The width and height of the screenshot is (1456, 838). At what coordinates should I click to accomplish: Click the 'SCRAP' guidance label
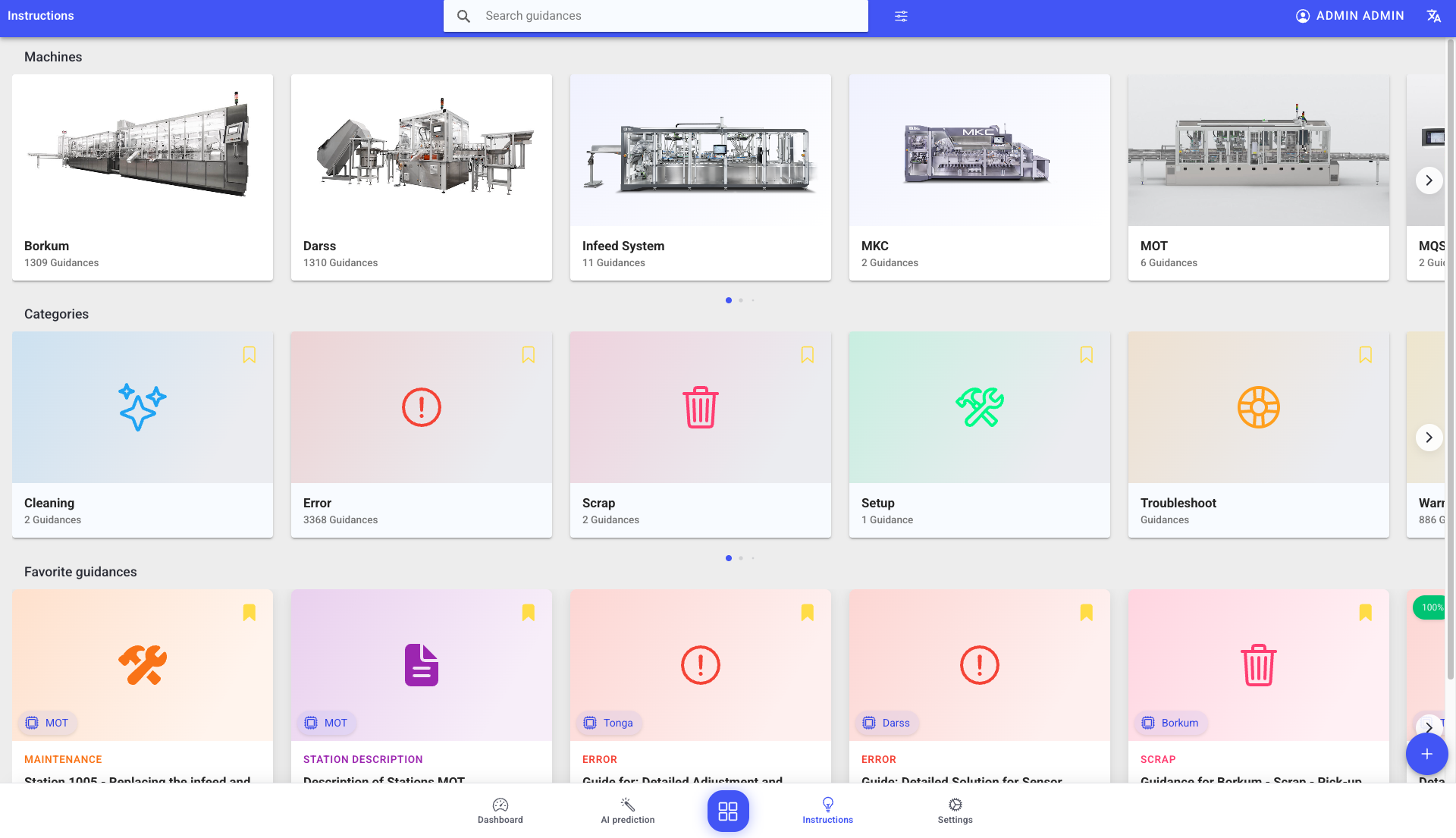[x=1158, y=759]
